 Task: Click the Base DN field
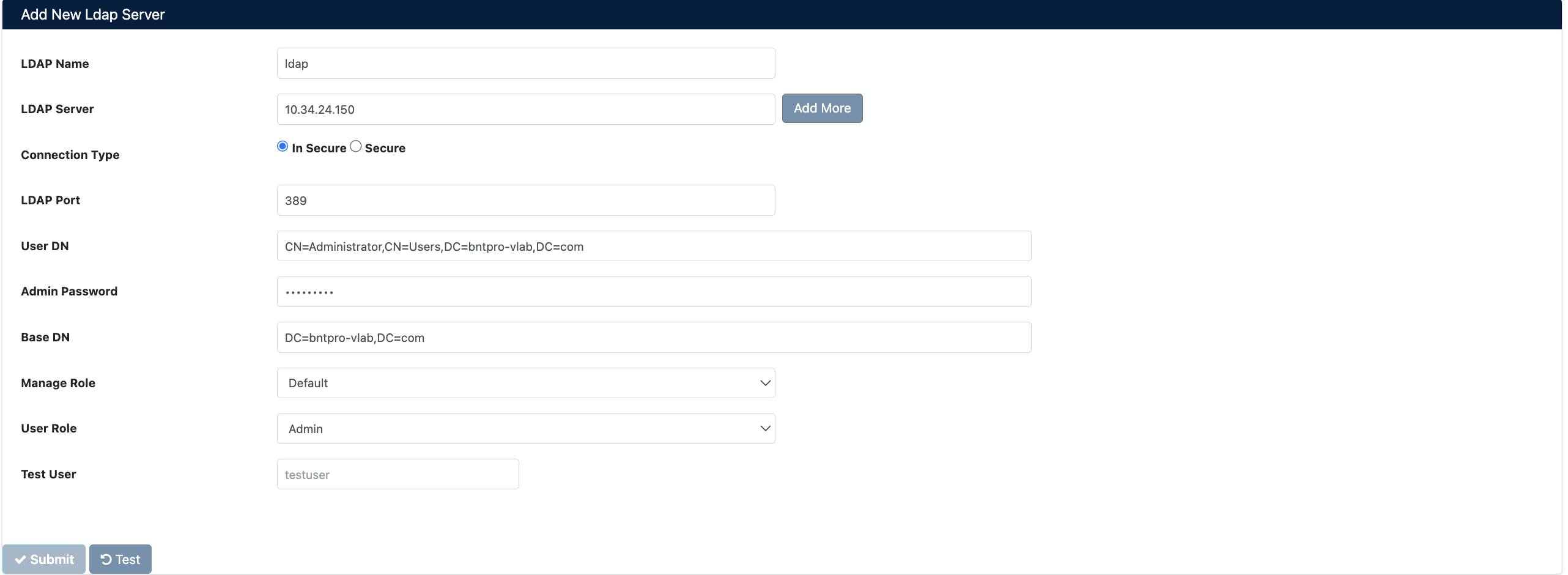[x=653, y=337]
